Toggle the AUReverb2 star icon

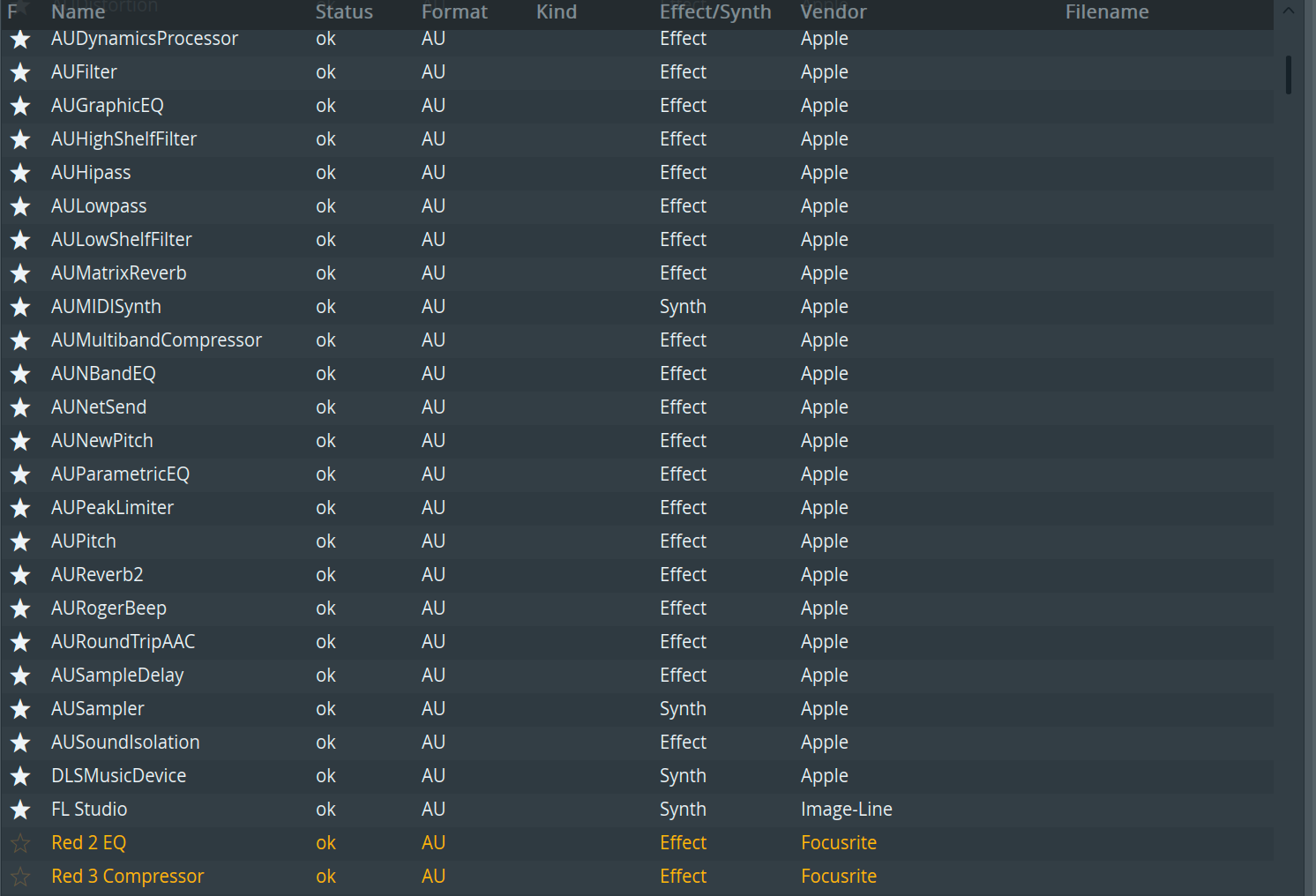pos(20,576)
